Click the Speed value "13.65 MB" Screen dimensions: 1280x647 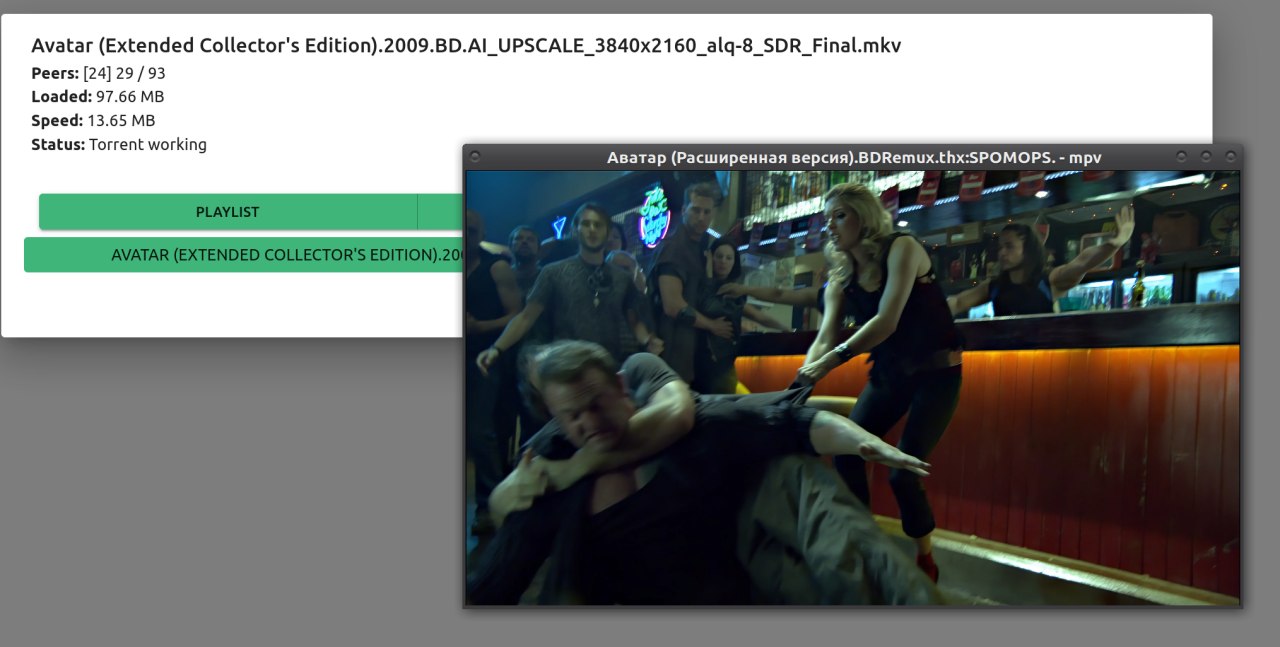click(121, 121)
